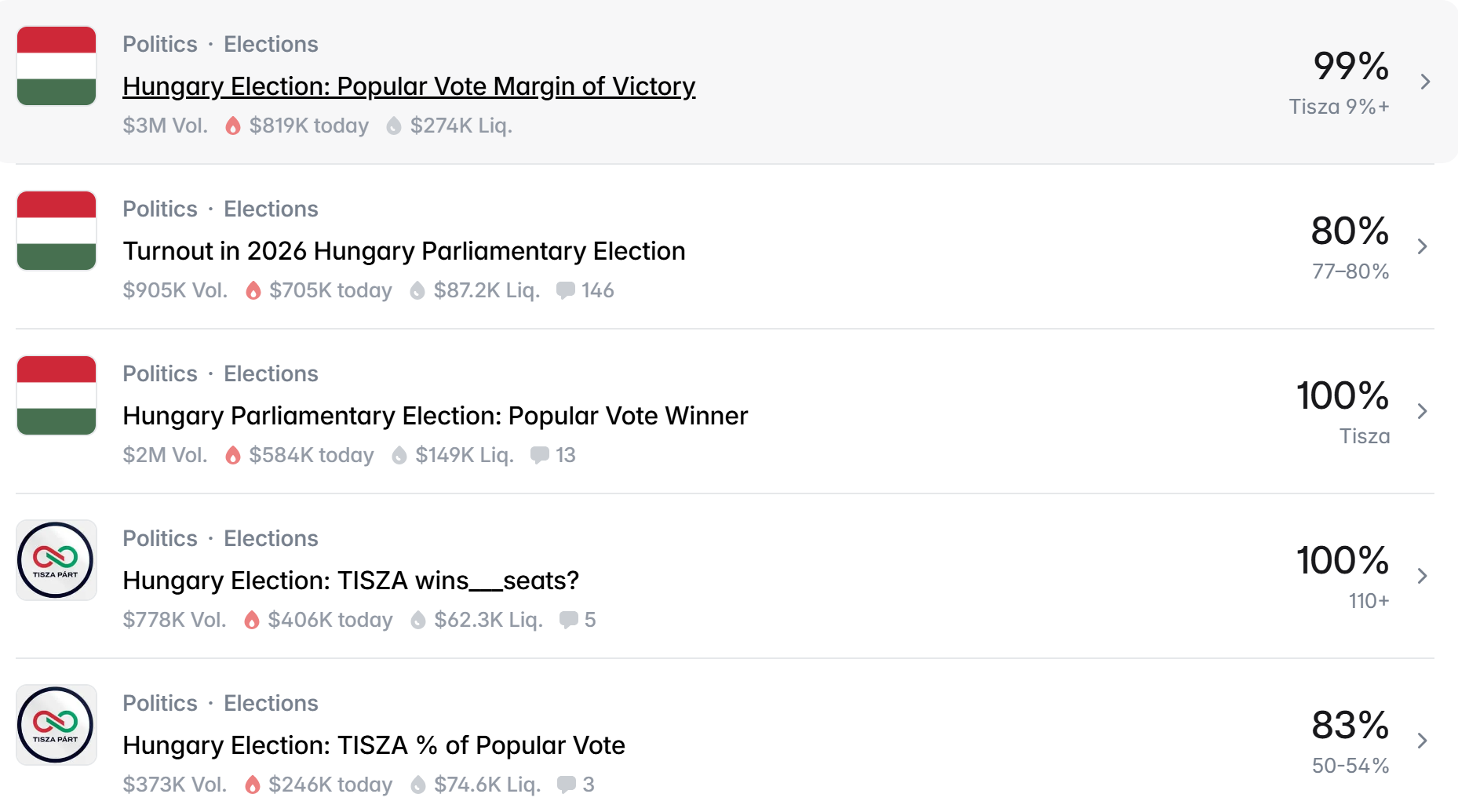Click droplet liquidity icon beside $149K Liq.
Image resolution: width=1458 pixels, height=812 pixels.
pos(399,455)
